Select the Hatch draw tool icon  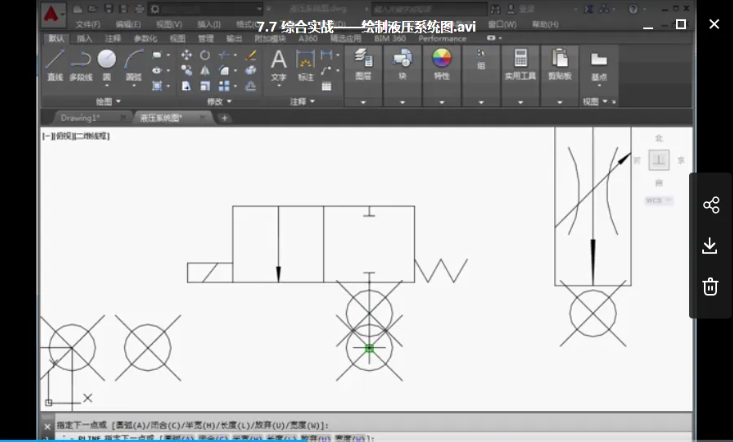(157, 86)
